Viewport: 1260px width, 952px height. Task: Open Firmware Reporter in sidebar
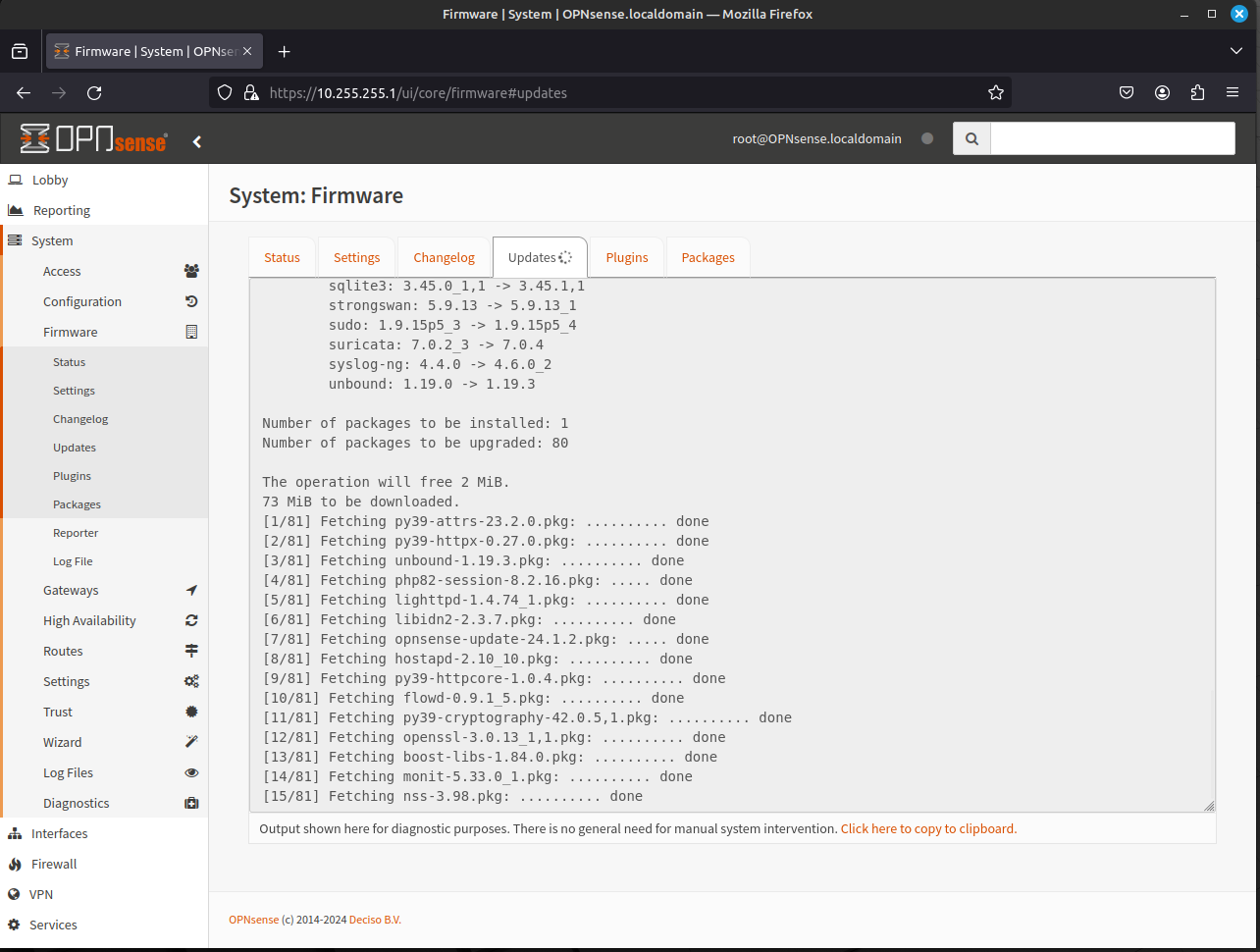(104, 533)
